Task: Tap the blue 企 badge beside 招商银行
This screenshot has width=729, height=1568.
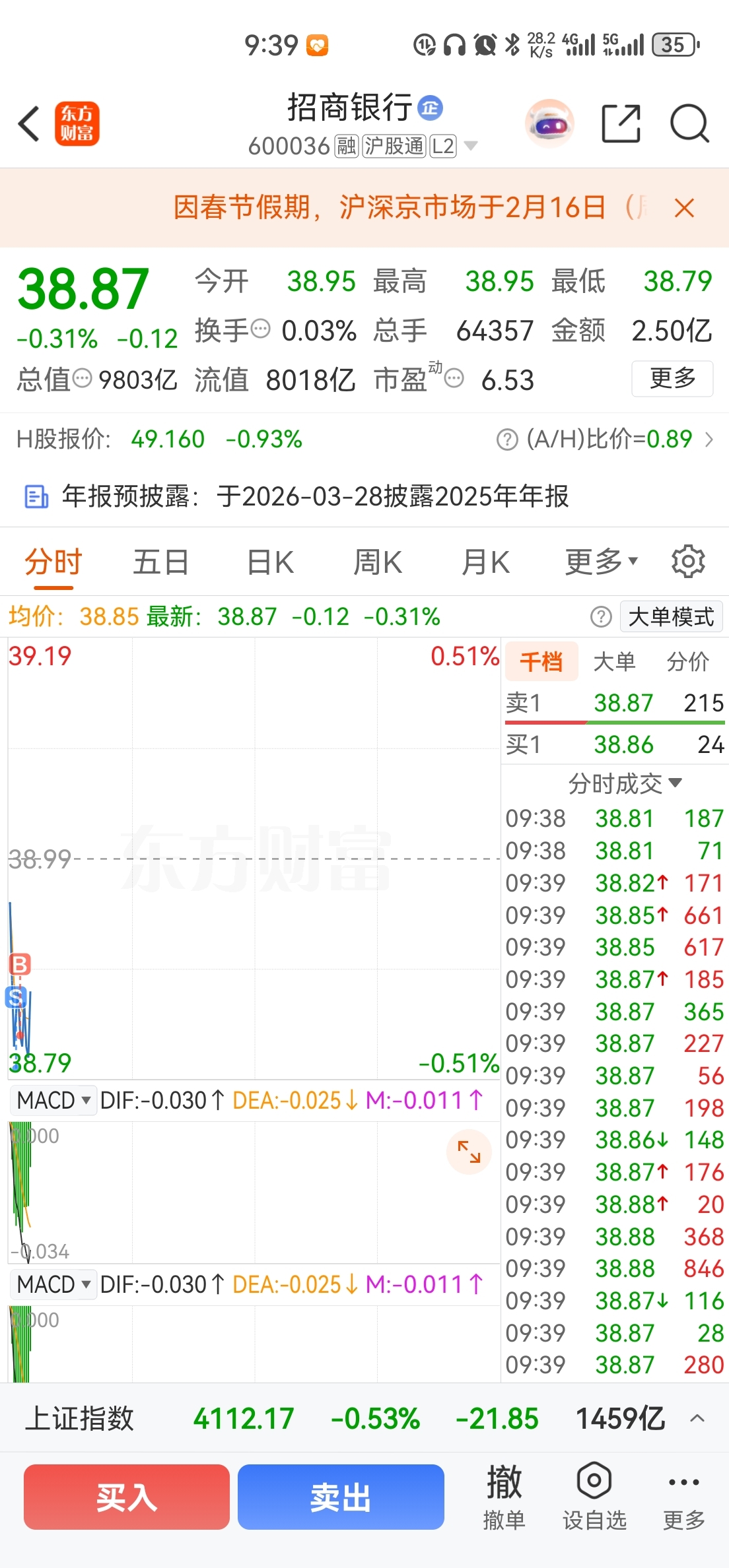Action: 431,108
